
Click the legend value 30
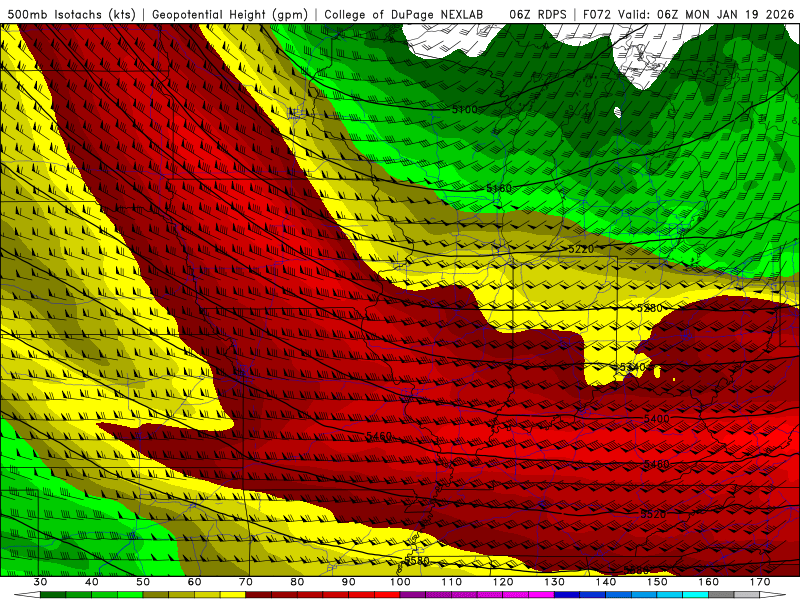point(40,582)
